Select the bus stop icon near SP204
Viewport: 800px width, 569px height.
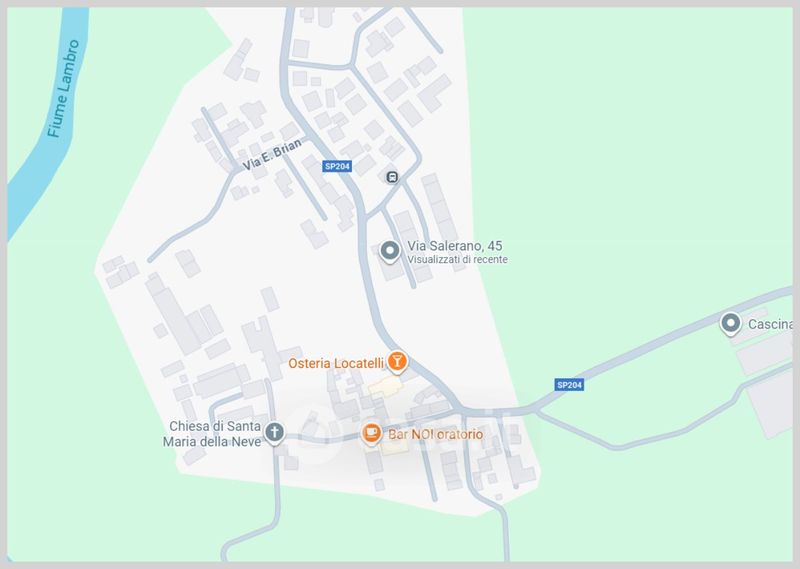pos(392,177)
